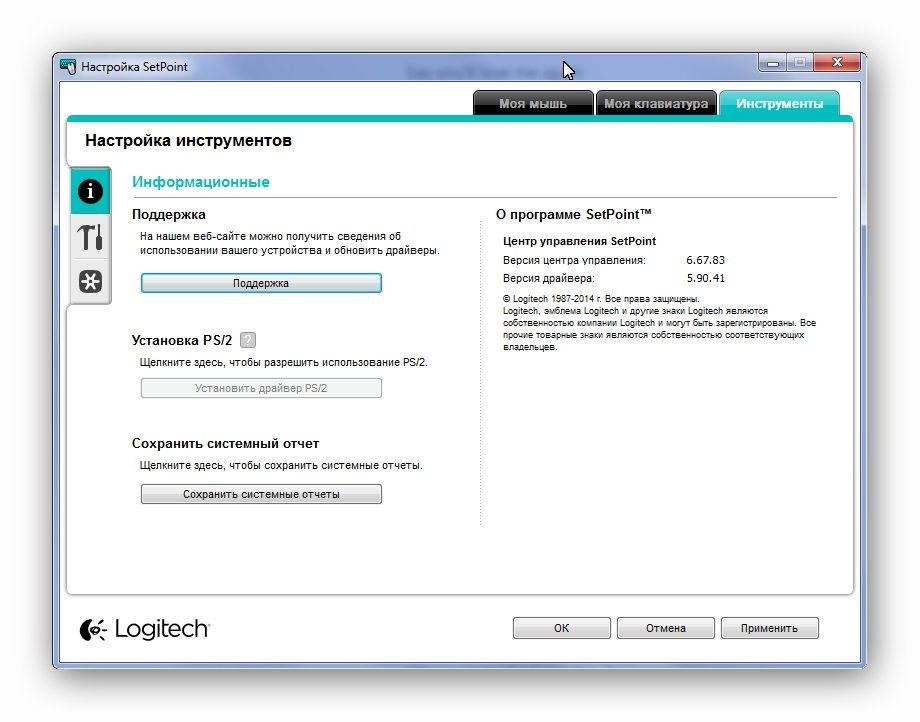
Task: Switch to the Моя мышь tab
Action: pos(533,104)
